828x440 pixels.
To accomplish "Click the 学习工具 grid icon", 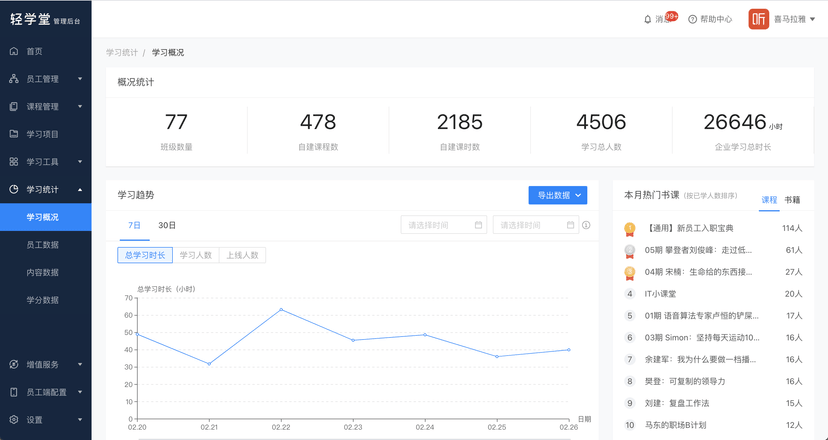I will 14,162.
